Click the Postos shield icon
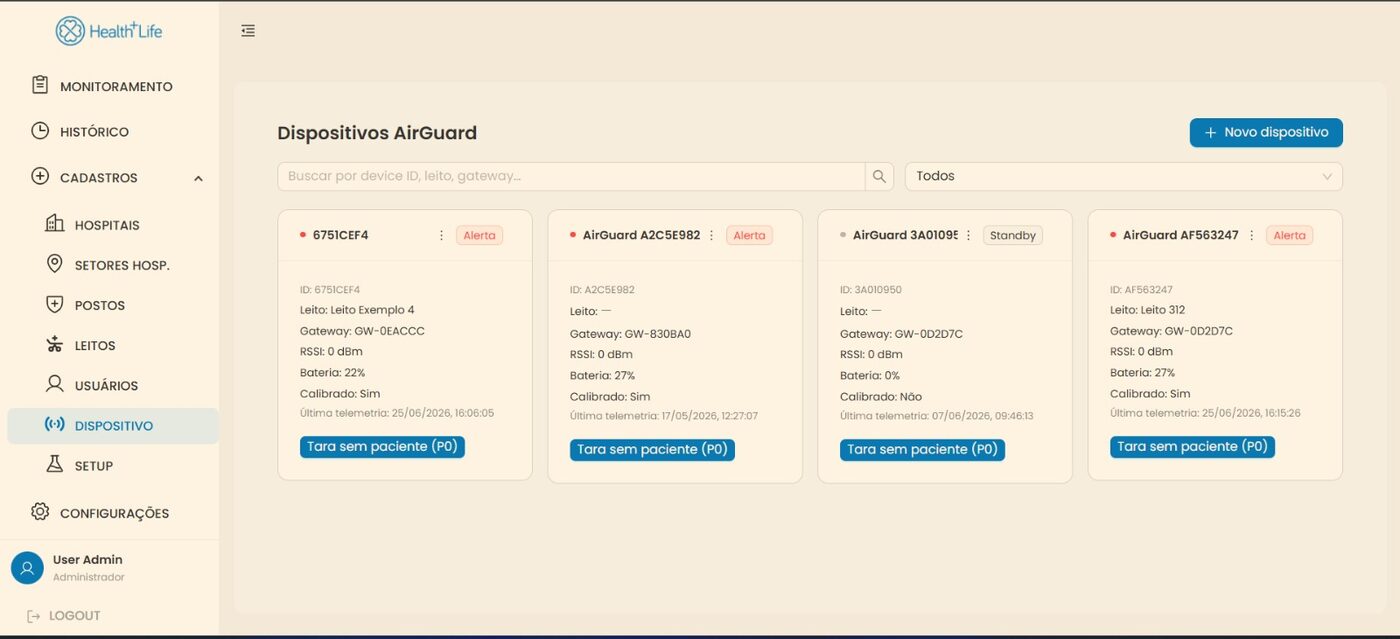The height and width of the screenshot is (639, 1400). click(55, 304)
